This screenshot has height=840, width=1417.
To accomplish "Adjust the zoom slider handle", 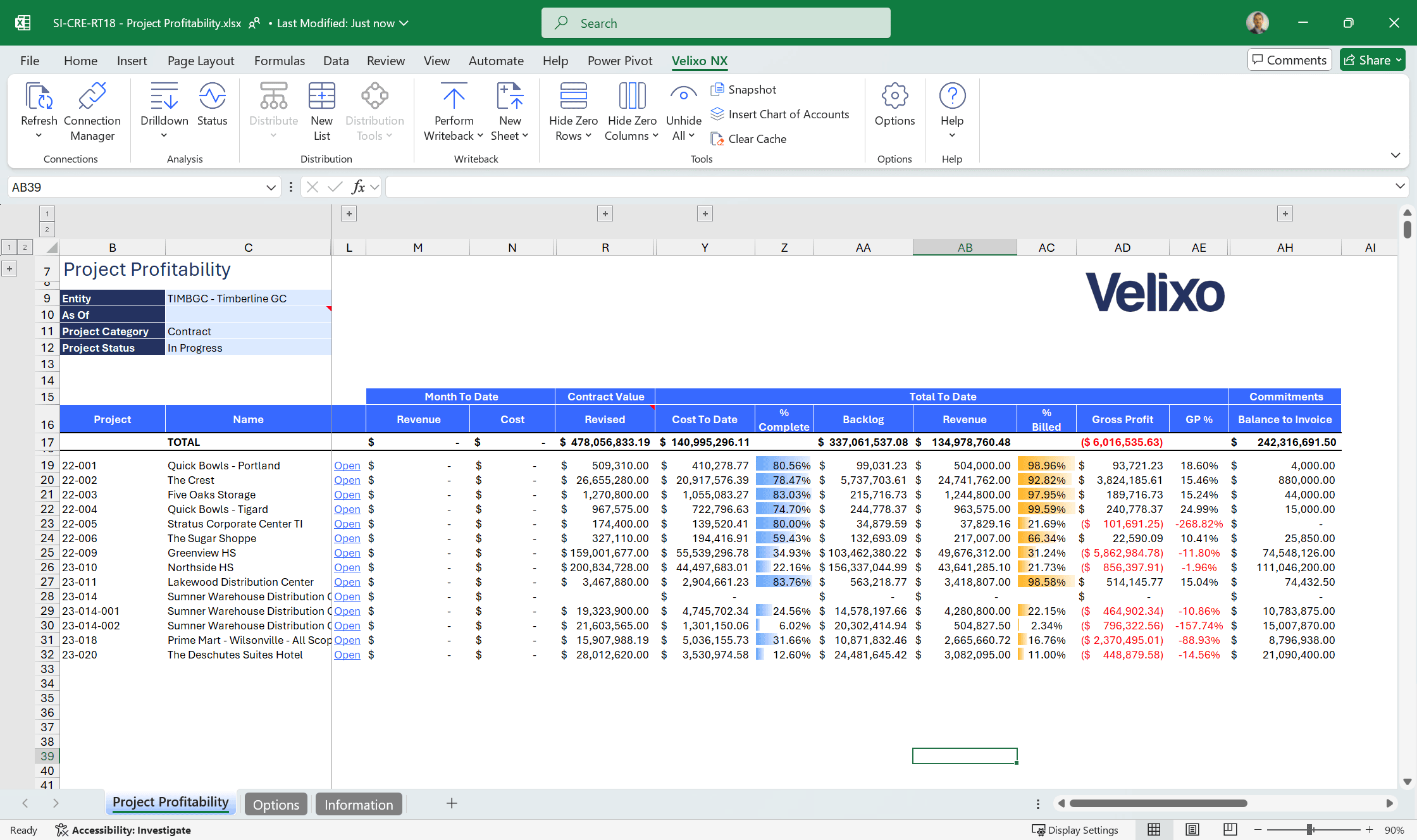I will 1310,830.
